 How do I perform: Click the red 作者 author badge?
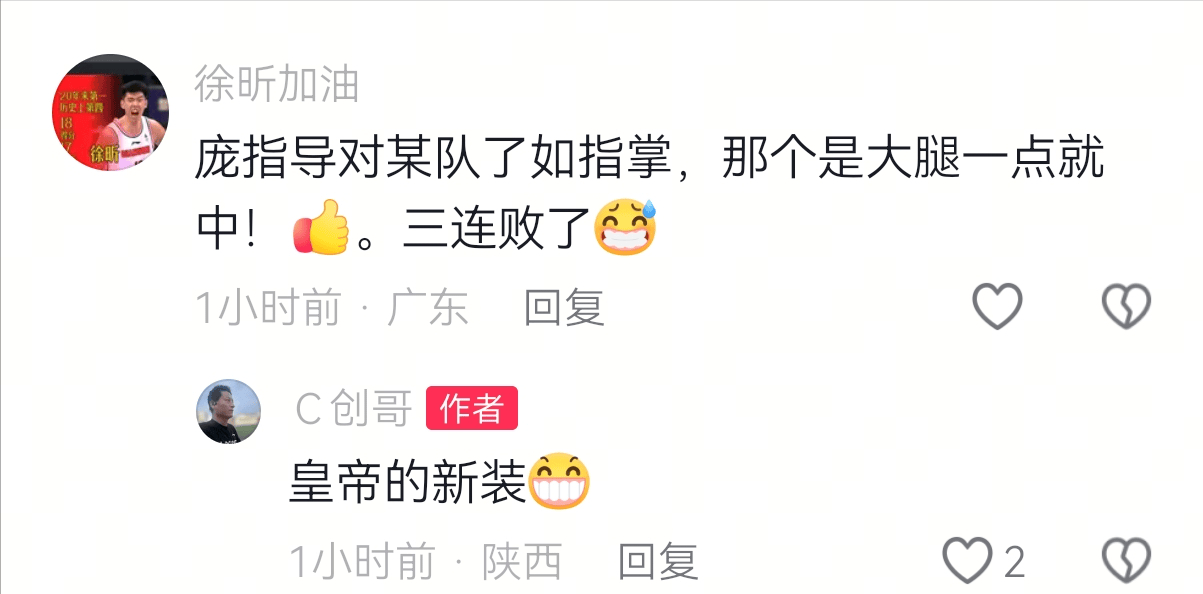472,408
